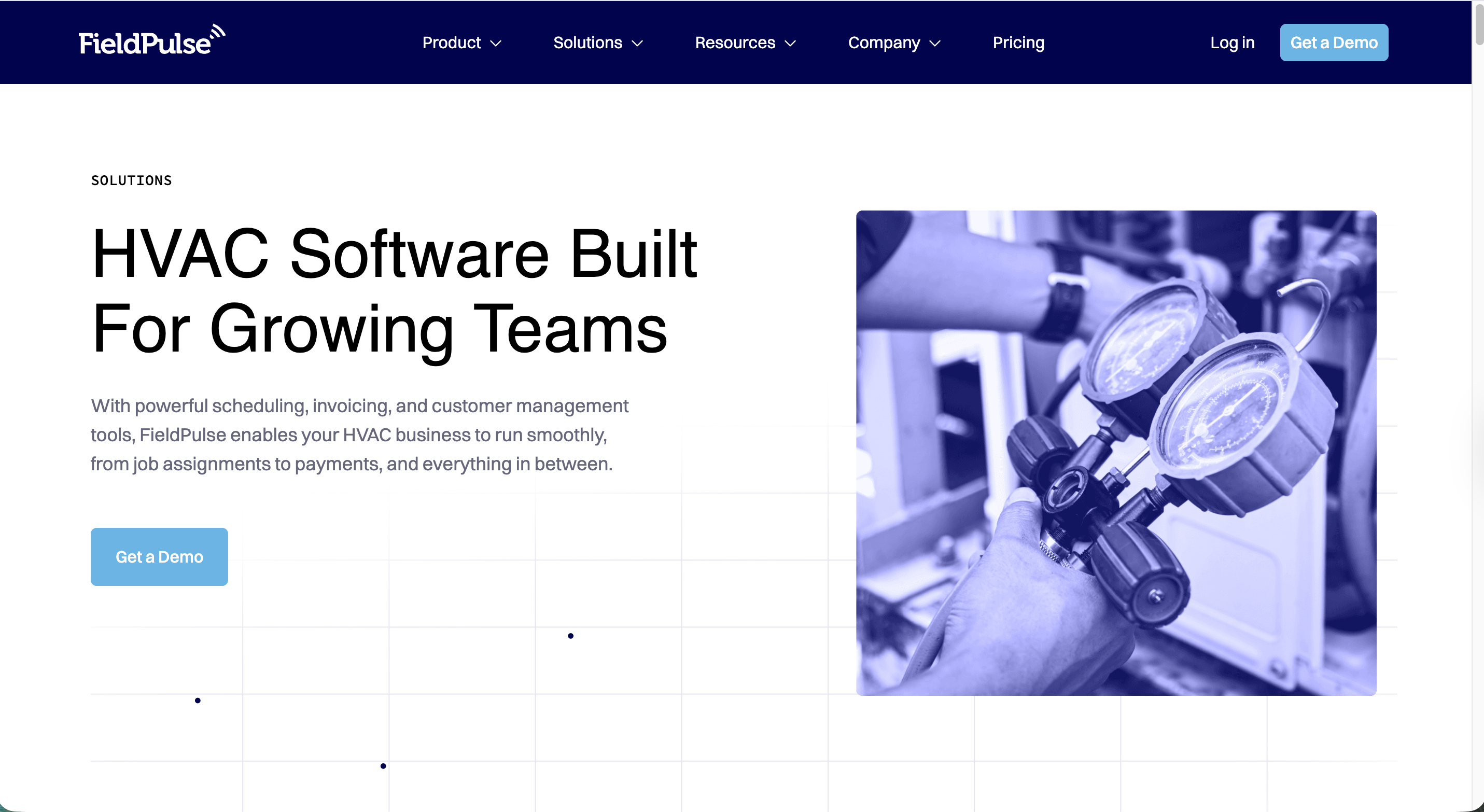This screenshot has height=812, width=1484.
Task: Open the Product menu
Action: click(451, 43)
